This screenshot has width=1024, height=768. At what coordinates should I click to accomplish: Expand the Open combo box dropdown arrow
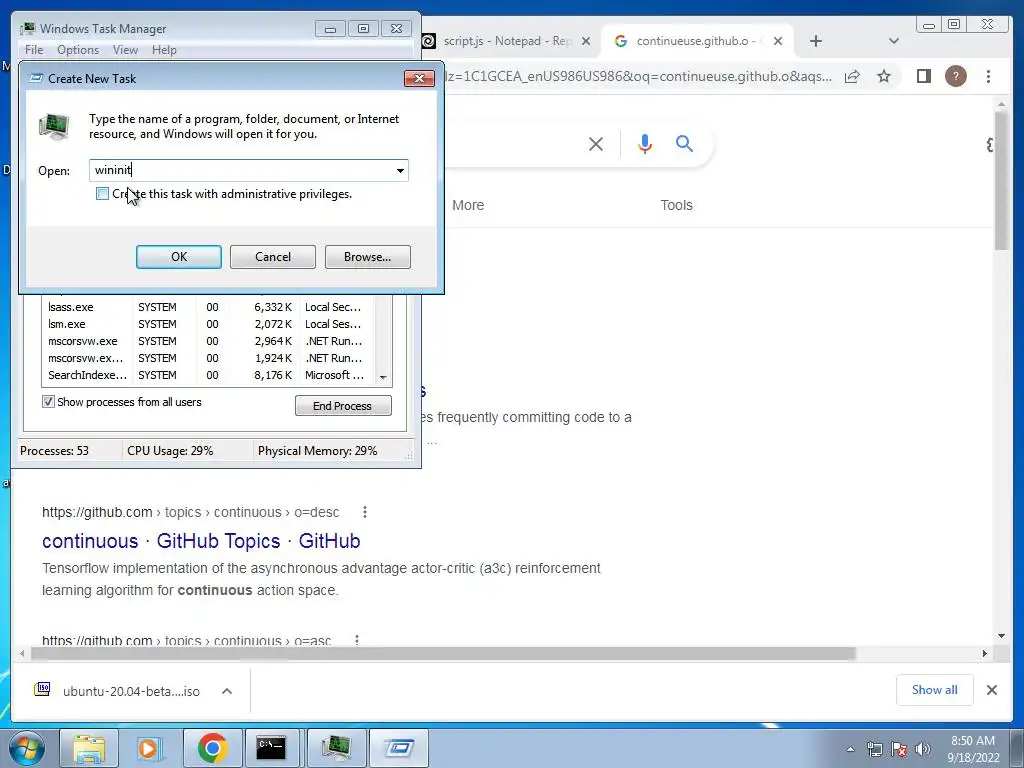[400, 170]
